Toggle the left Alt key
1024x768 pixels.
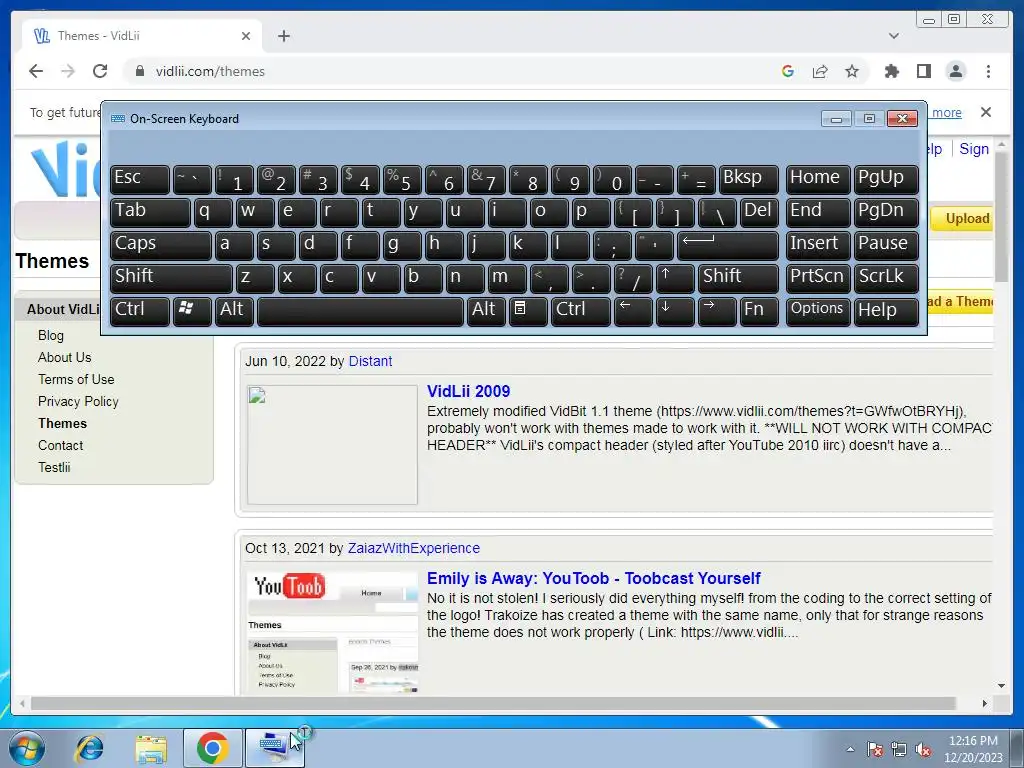(x=234, y=310)
